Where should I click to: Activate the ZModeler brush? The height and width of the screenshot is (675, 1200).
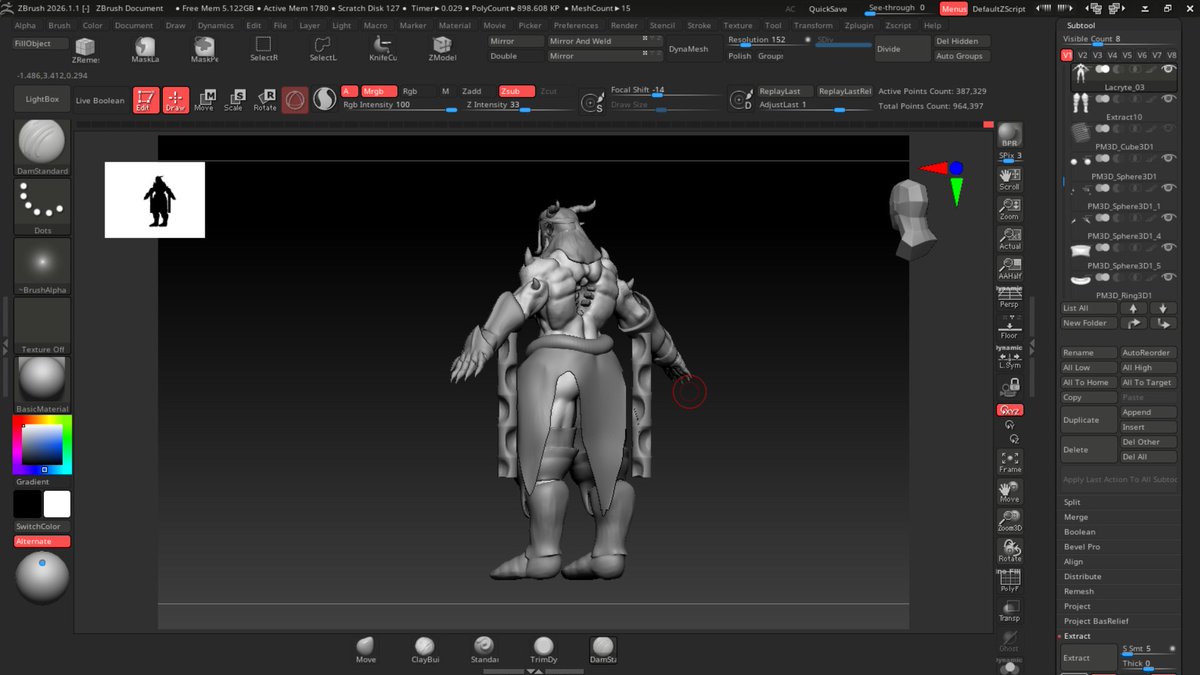441,50
